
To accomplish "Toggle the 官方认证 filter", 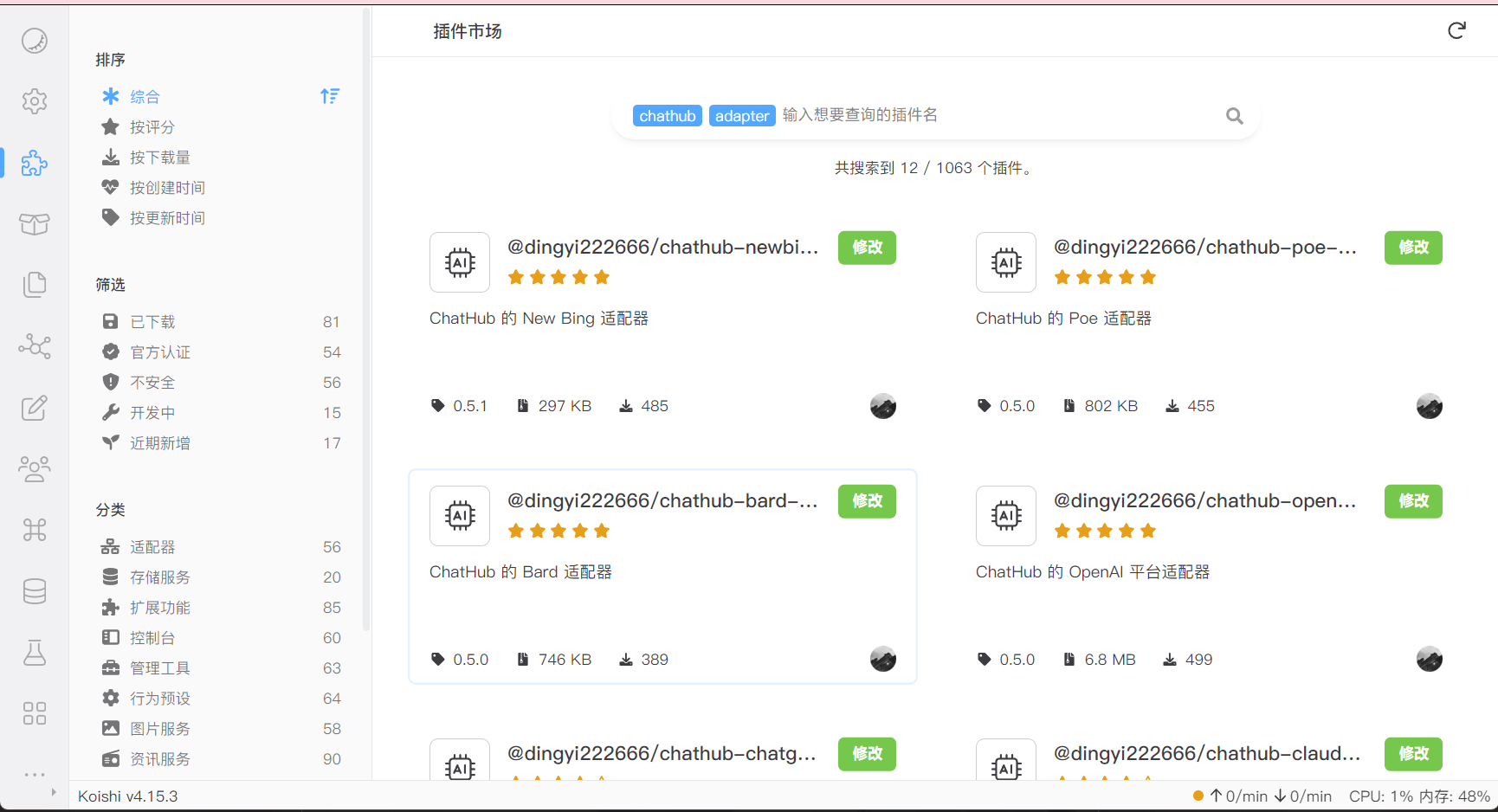I will [x=159, y=352].
